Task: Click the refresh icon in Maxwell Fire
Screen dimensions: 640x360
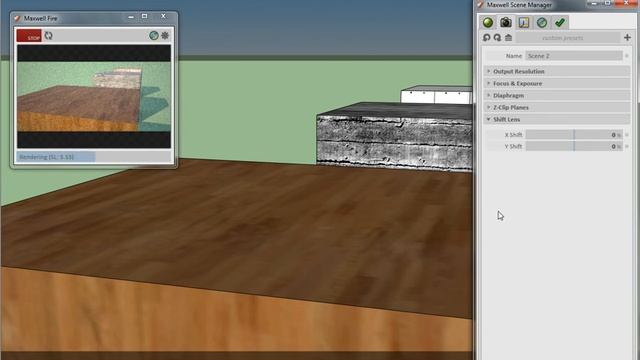Action: click(x=49, y=36)
